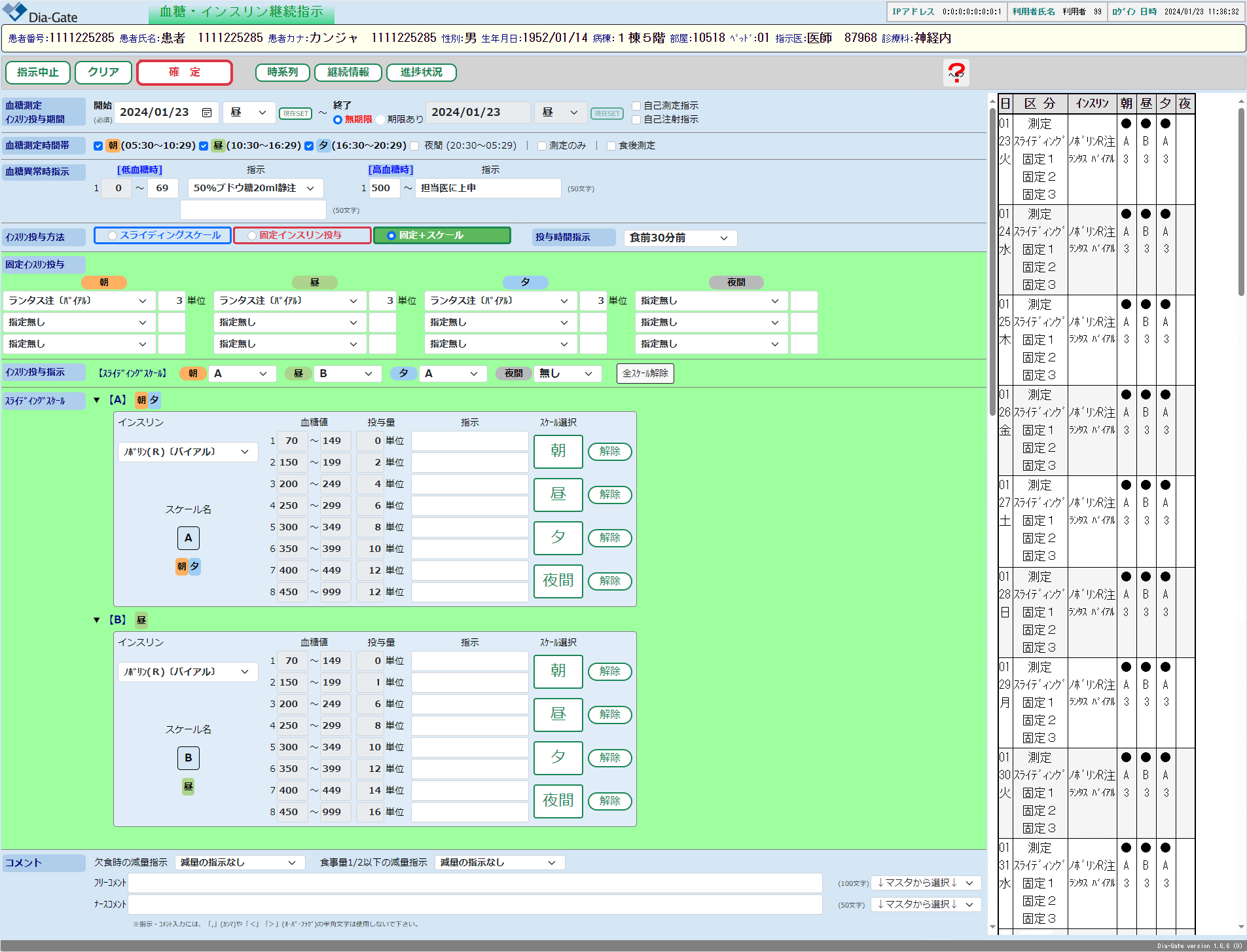This screenshot has width=1247, height=952.
Task: Click scale A's row 2 dose field
Action: coord(370,463)
